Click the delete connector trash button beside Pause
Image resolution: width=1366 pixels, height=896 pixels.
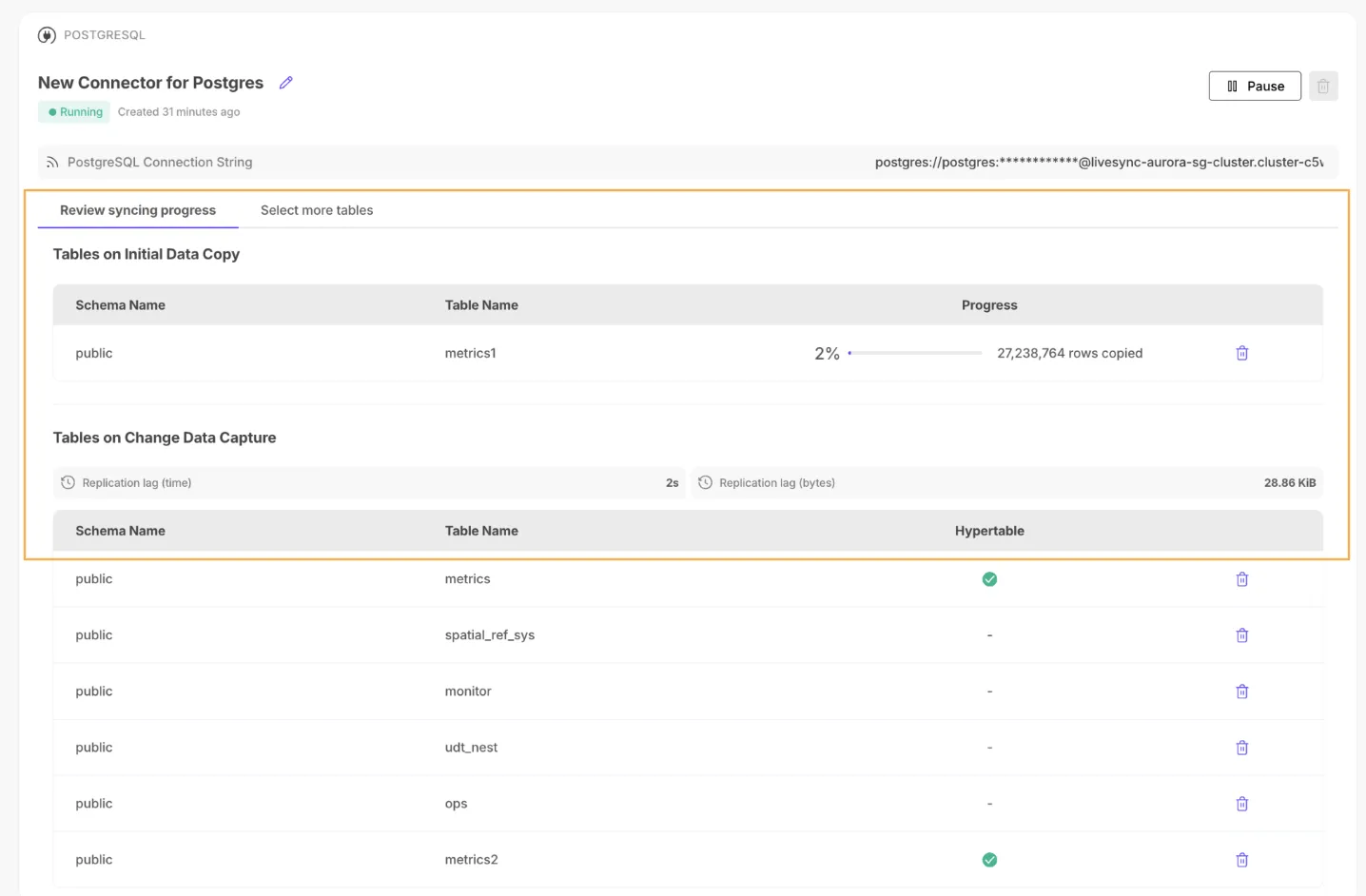1323,86
